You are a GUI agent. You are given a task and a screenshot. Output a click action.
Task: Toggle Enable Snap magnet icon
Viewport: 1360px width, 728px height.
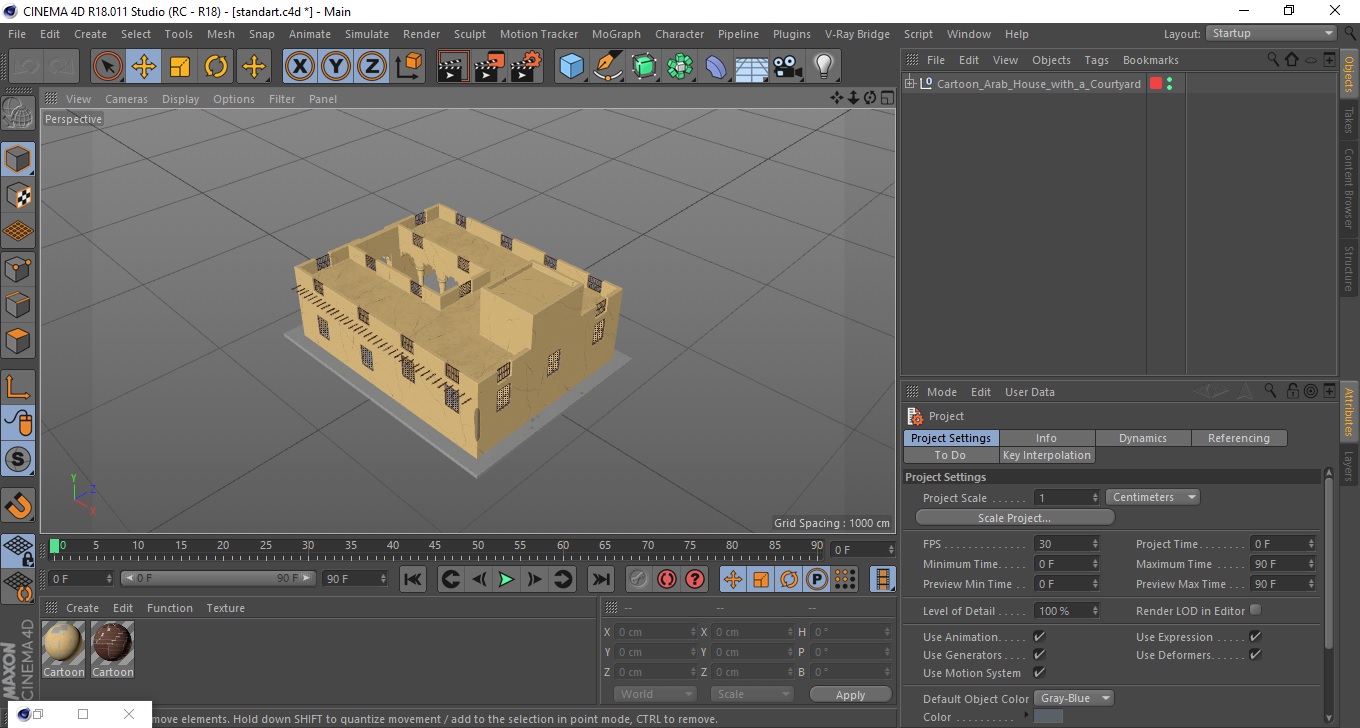tap(18, 505)
